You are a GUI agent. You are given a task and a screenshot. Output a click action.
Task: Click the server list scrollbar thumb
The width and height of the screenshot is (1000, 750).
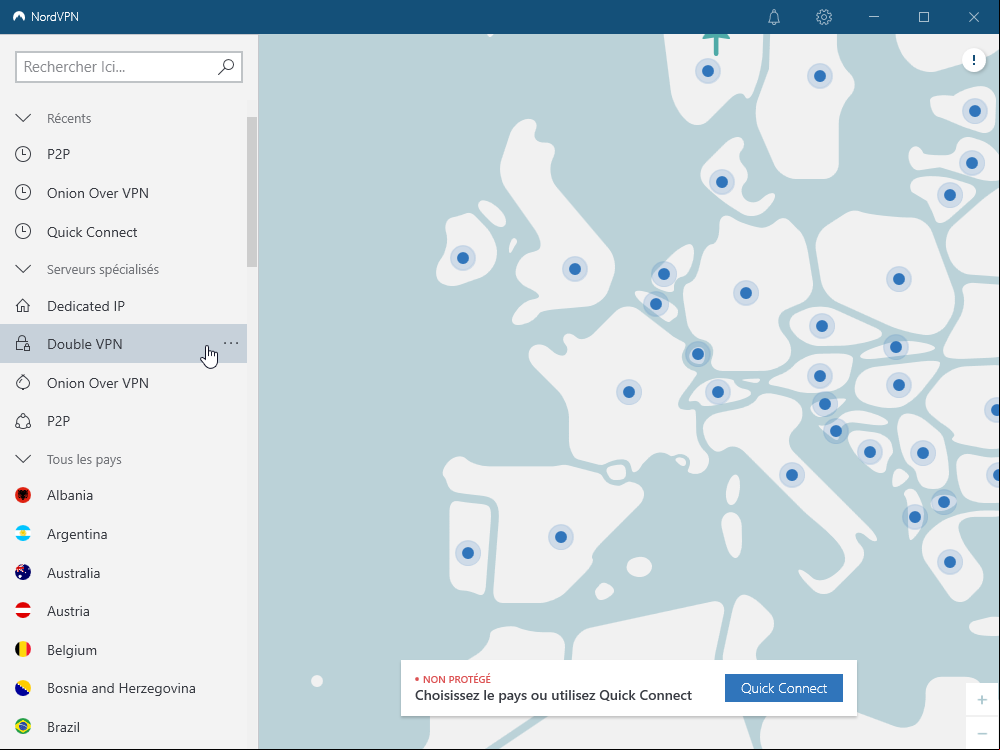(x=252, y=192)
